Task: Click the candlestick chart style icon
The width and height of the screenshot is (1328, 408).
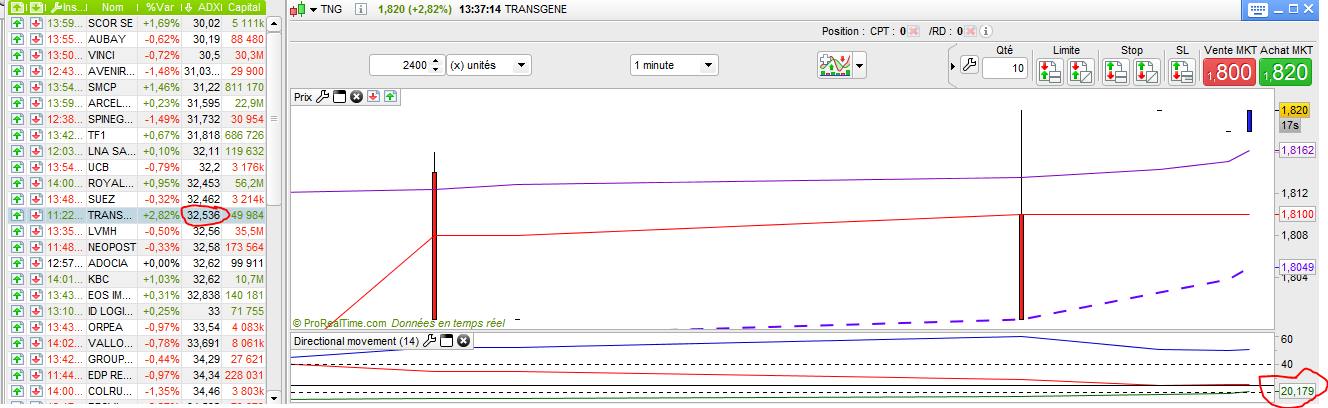Action: pos(298,9)
